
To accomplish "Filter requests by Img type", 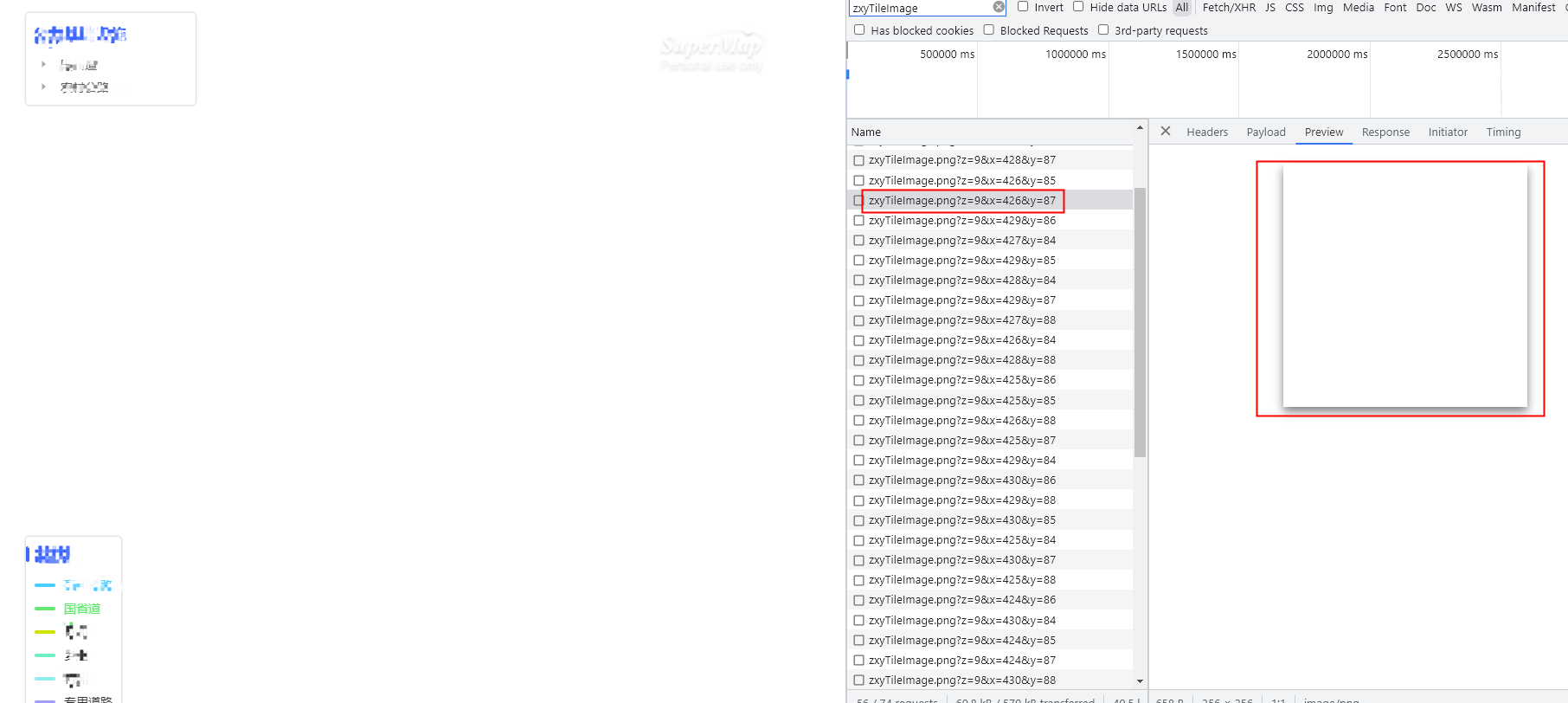I will [x=1322, y=8].
